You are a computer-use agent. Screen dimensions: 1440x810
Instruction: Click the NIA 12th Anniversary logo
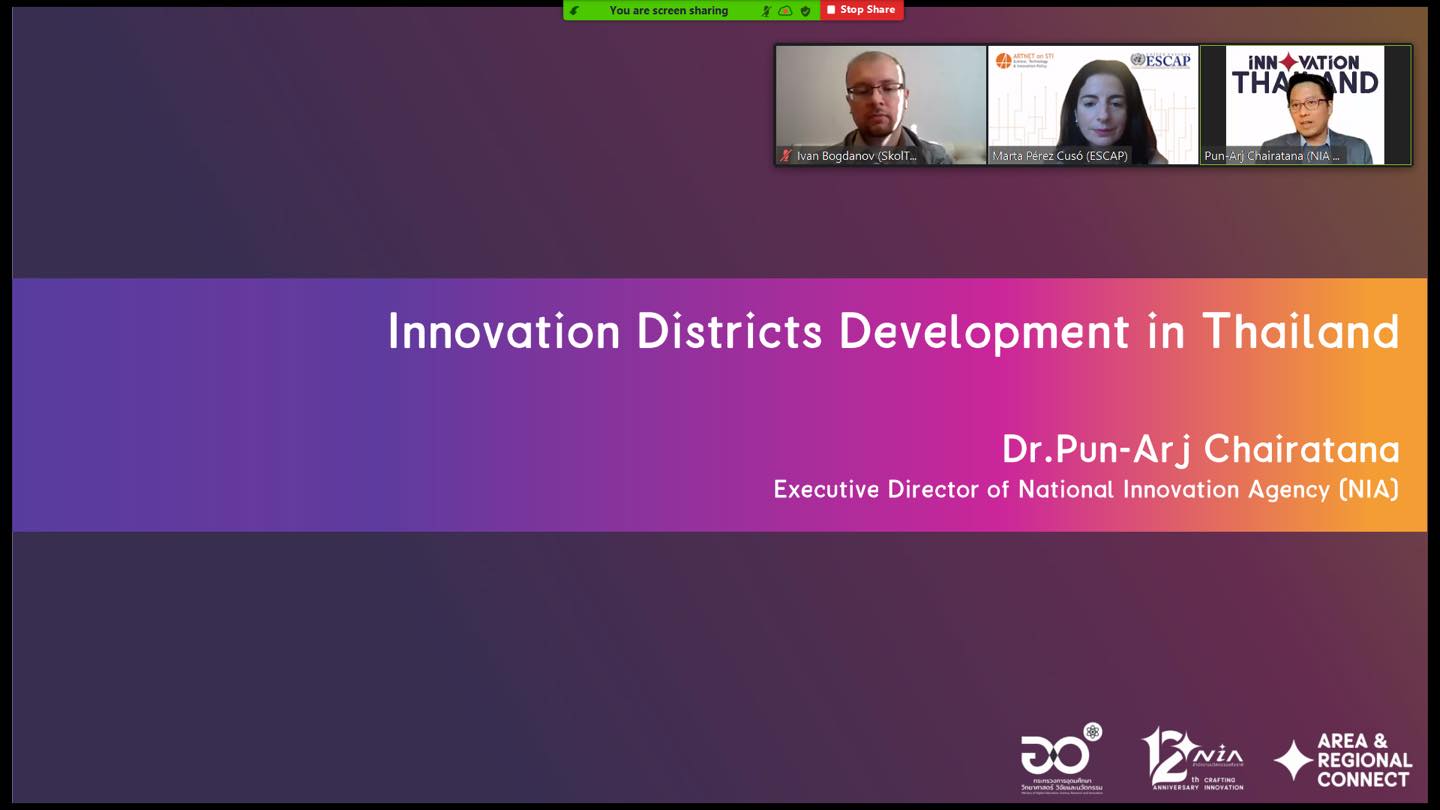point(1193,759)
